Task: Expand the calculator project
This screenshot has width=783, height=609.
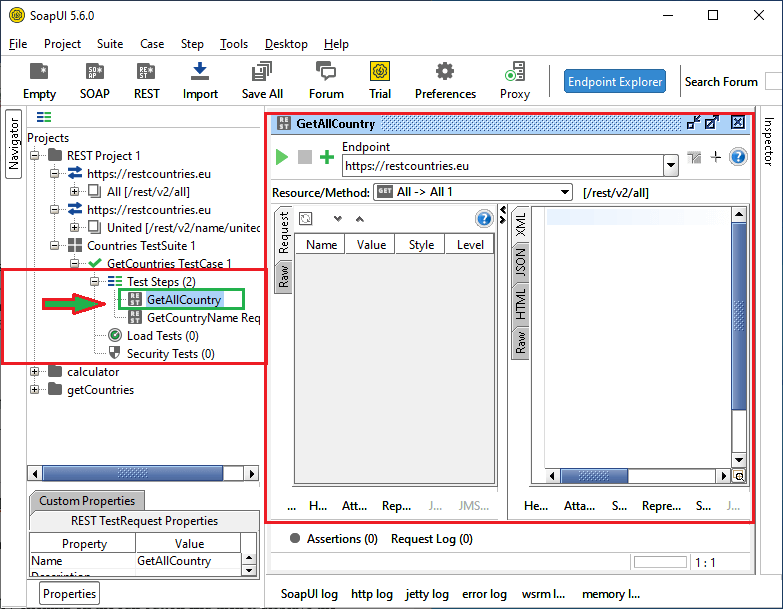Action: [x=34, y=371]
